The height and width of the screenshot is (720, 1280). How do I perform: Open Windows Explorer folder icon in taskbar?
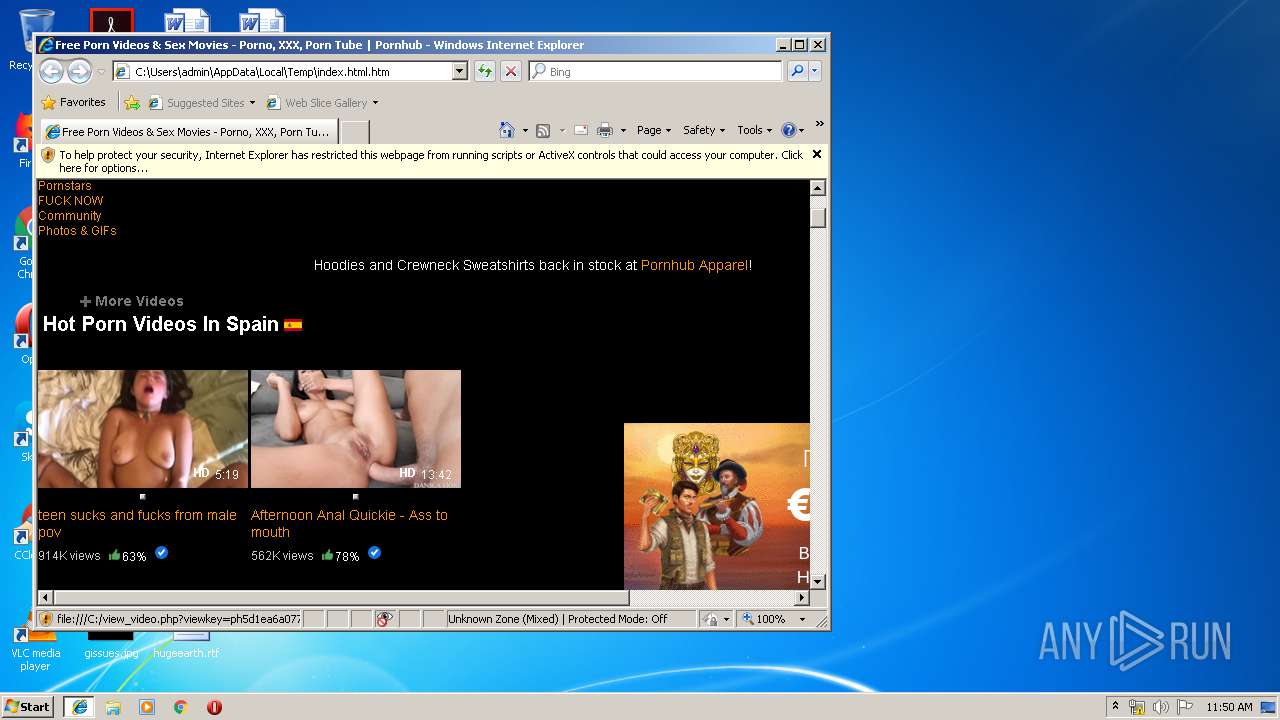pyautogui.click(x=113, y=707)
